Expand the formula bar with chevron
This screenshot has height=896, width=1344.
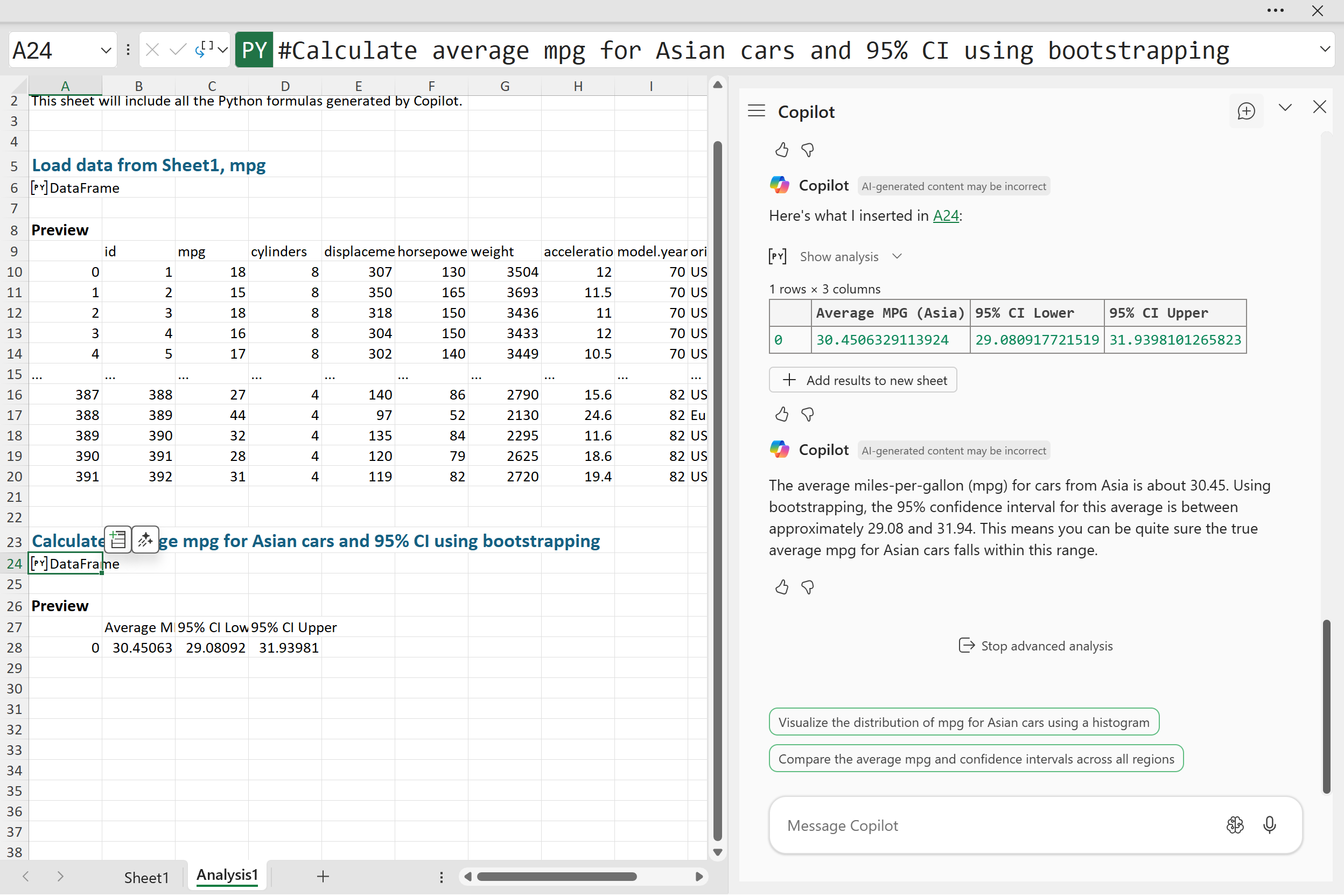point(1325,49)
